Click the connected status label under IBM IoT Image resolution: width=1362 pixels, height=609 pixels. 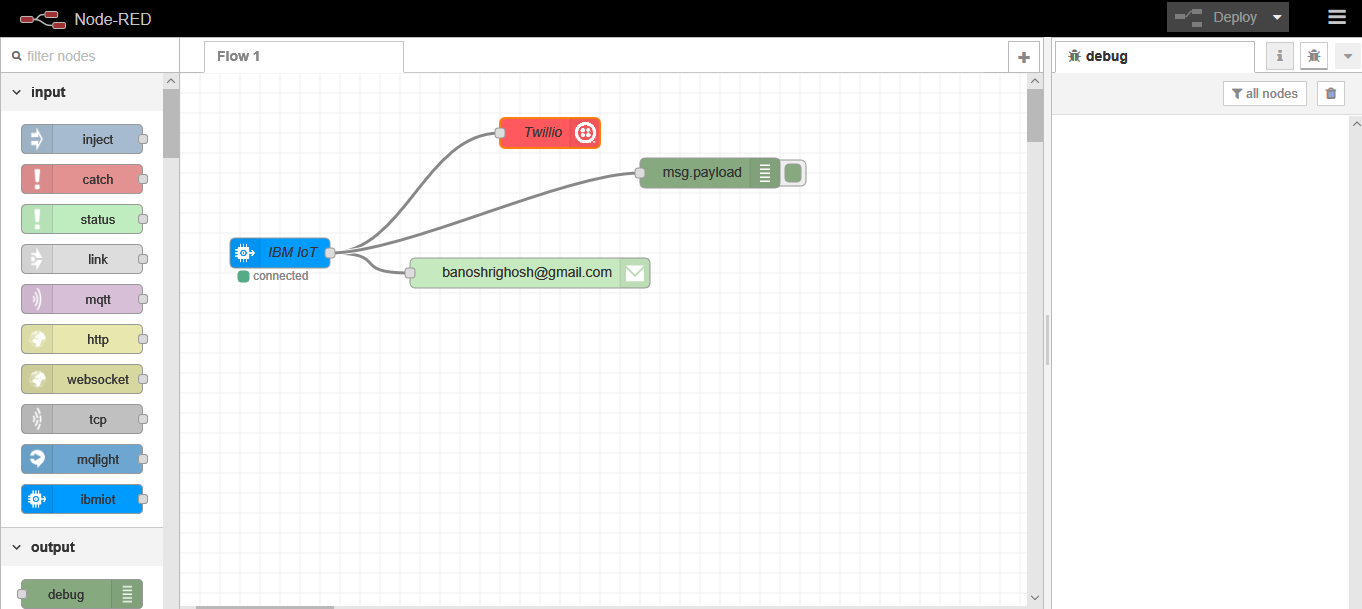(280, 276)
